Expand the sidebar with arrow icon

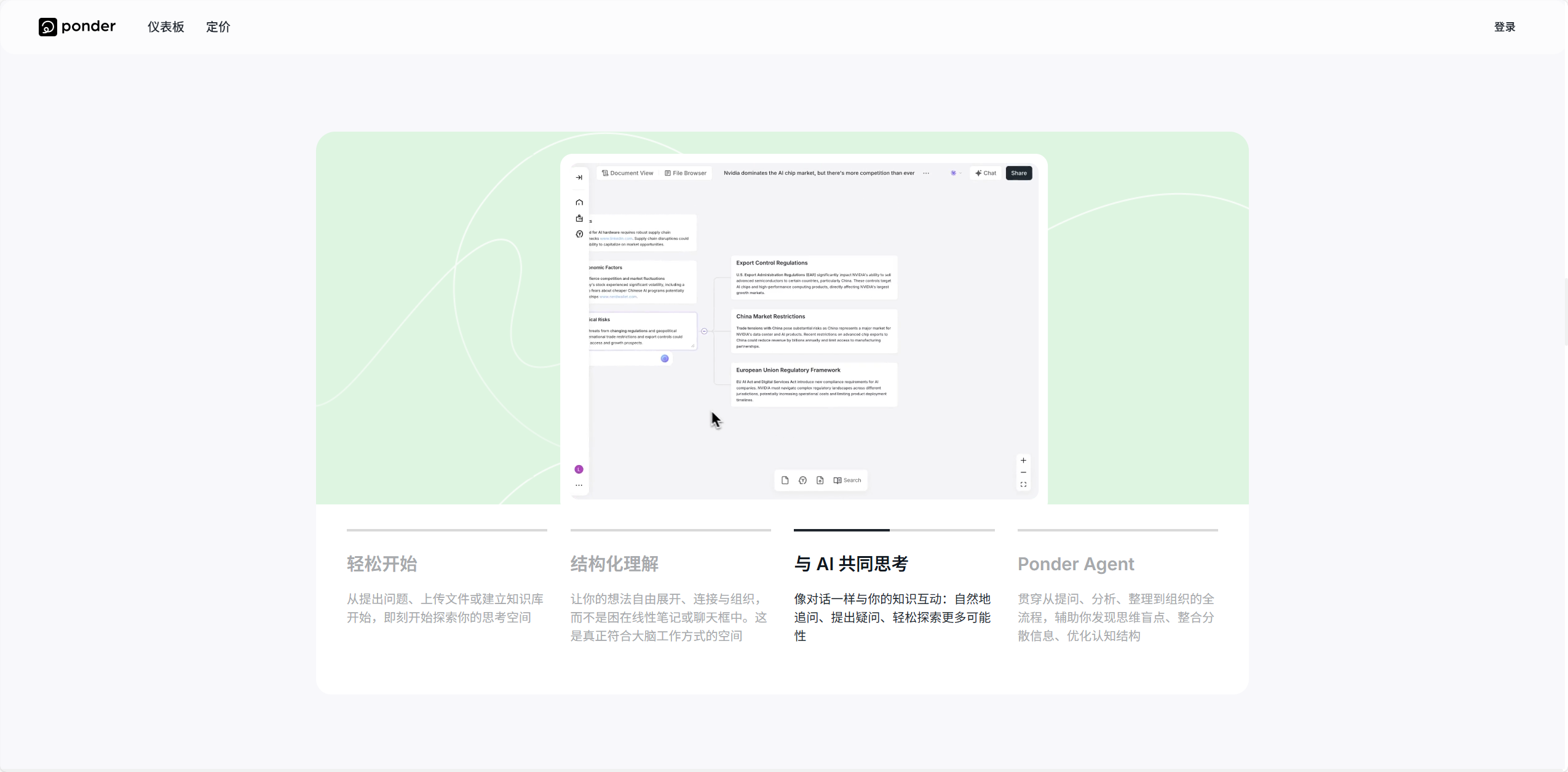click(579, 177)
